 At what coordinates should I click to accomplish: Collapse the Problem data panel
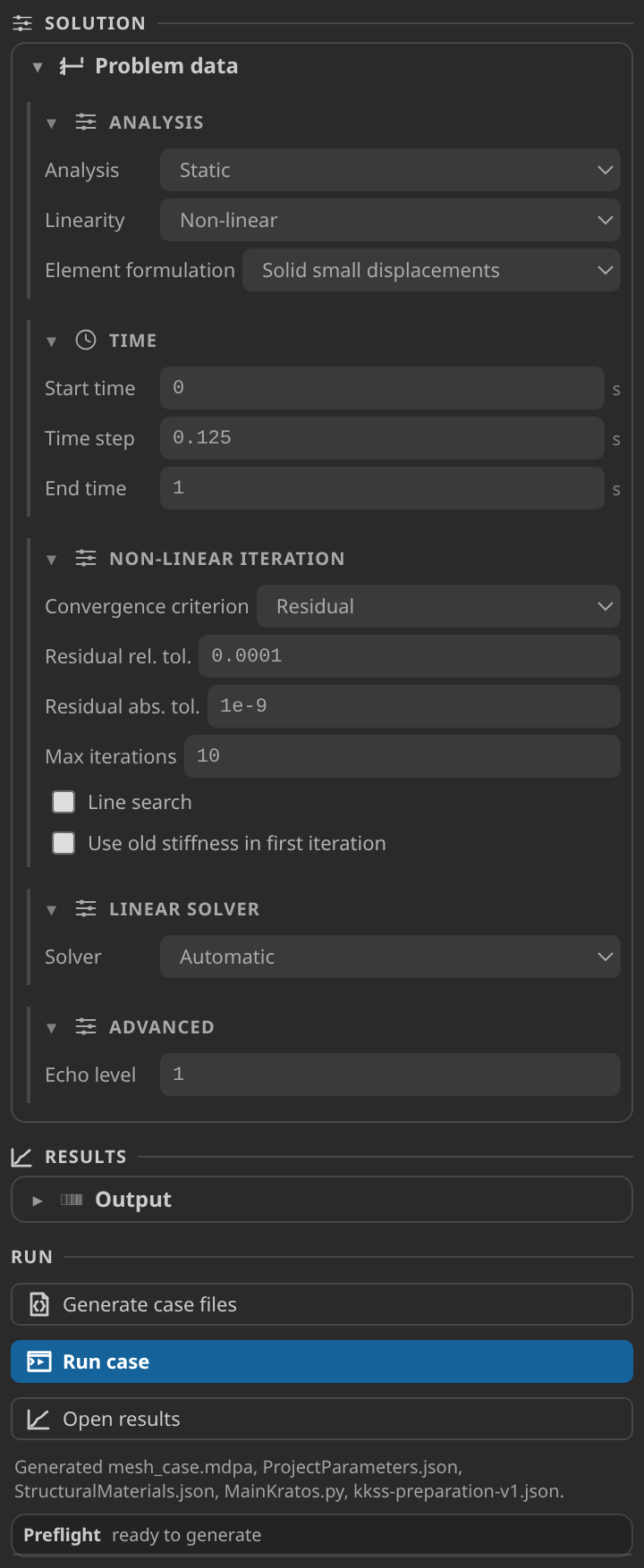tap(38, 67)
